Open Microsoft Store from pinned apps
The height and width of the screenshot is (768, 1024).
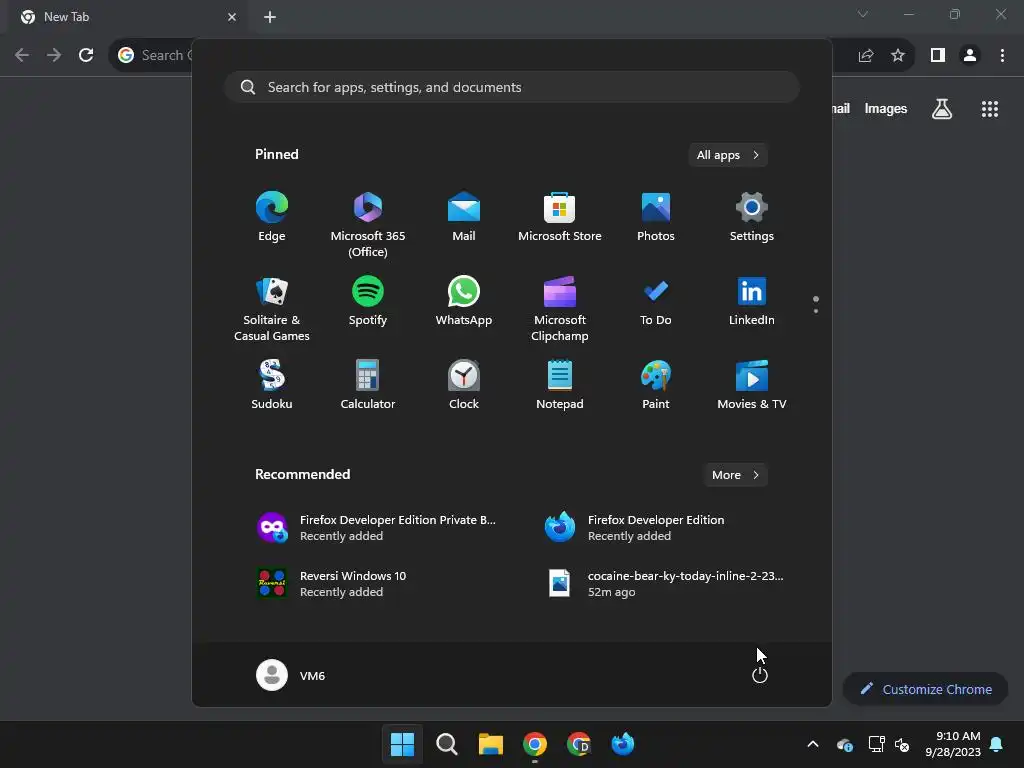click(x=560, y=217)
